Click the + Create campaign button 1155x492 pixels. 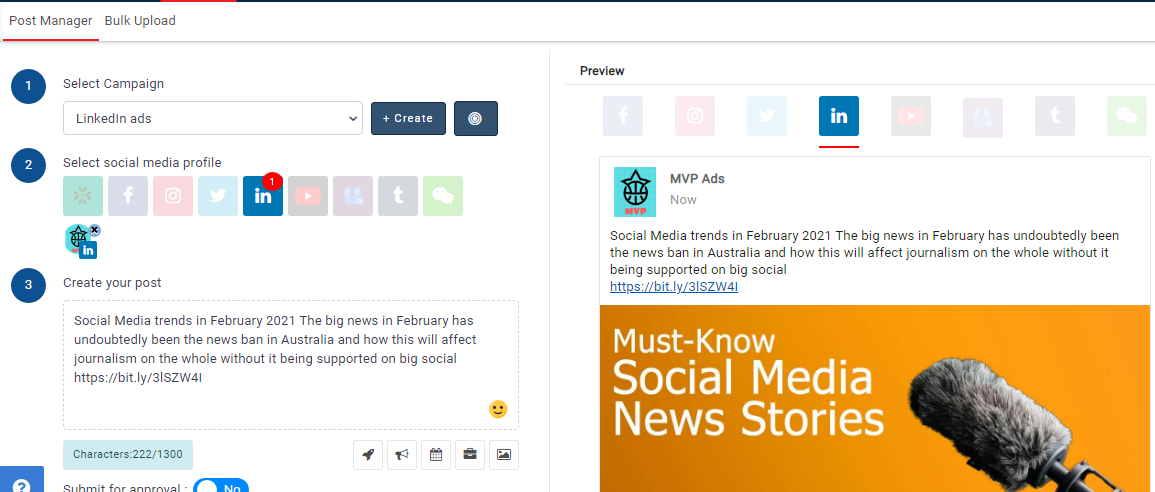click(408, 118)
